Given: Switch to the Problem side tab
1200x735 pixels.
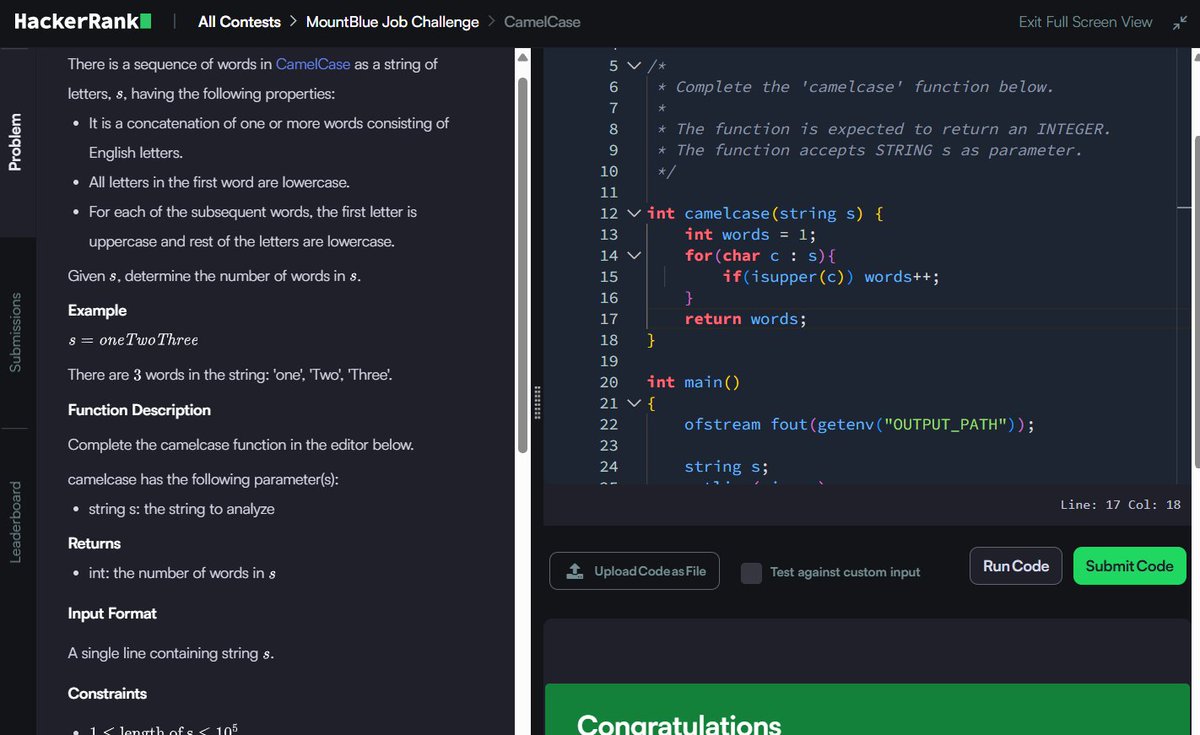Looking at the screenshot, I should point(15,141).
